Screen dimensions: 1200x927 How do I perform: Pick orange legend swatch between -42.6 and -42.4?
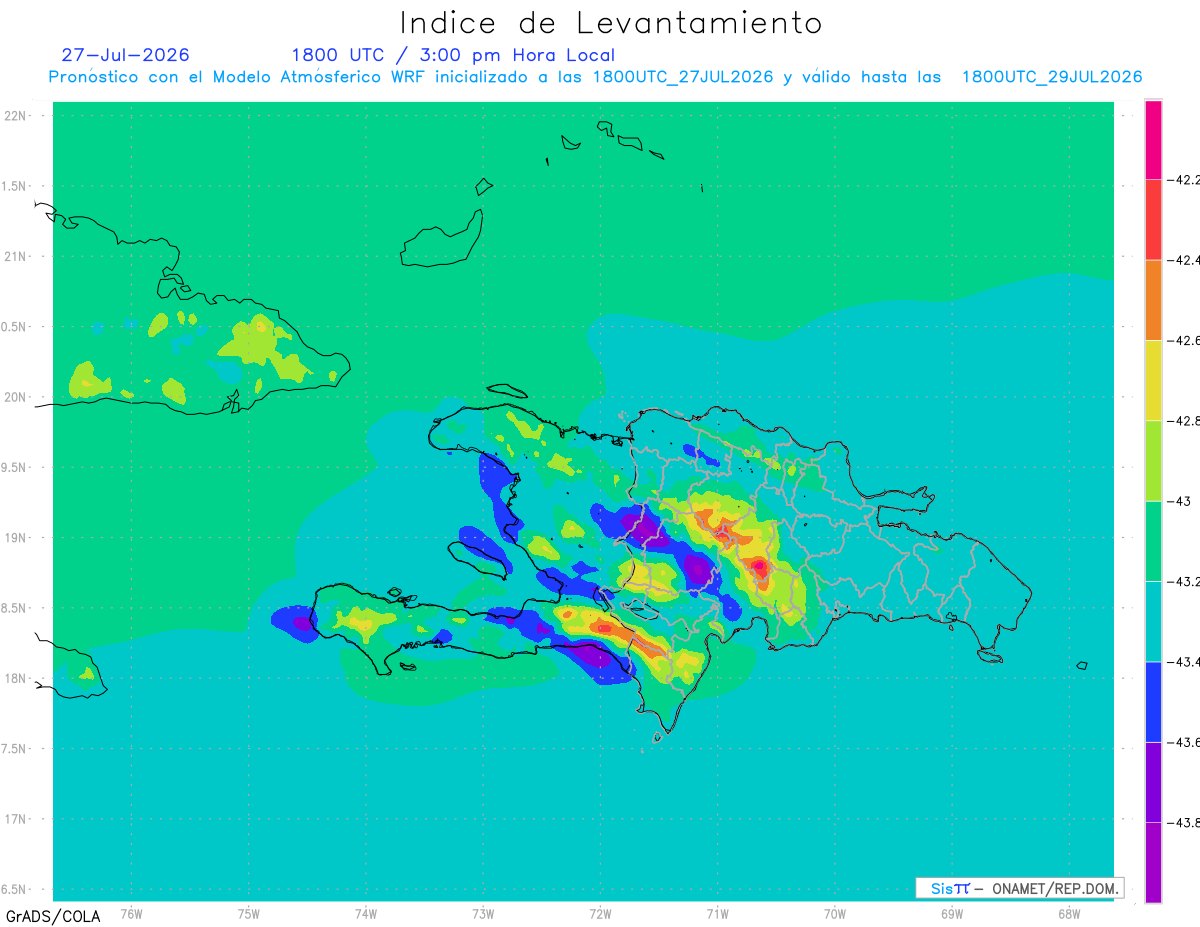click(1153, 300)
